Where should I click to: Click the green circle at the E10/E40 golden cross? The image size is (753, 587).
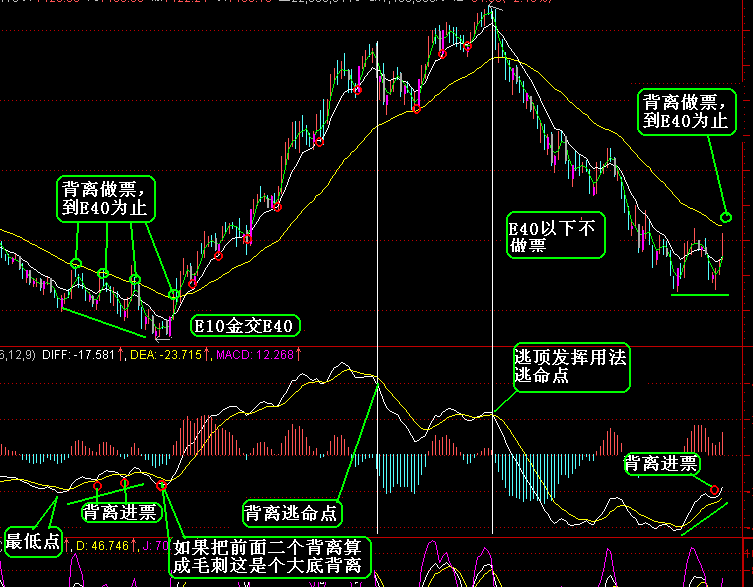click(x=174, y=294)
